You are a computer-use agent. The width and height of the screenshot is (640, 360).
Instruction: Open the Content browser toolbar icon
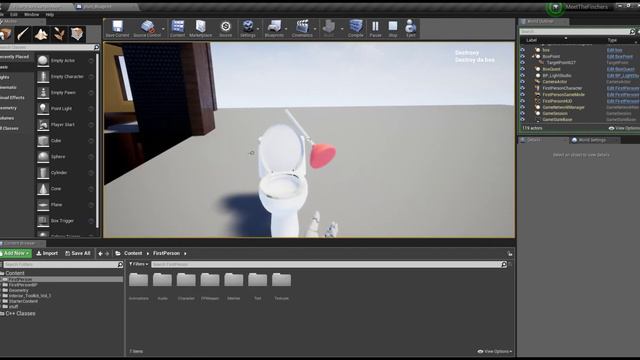click(178, 29)
